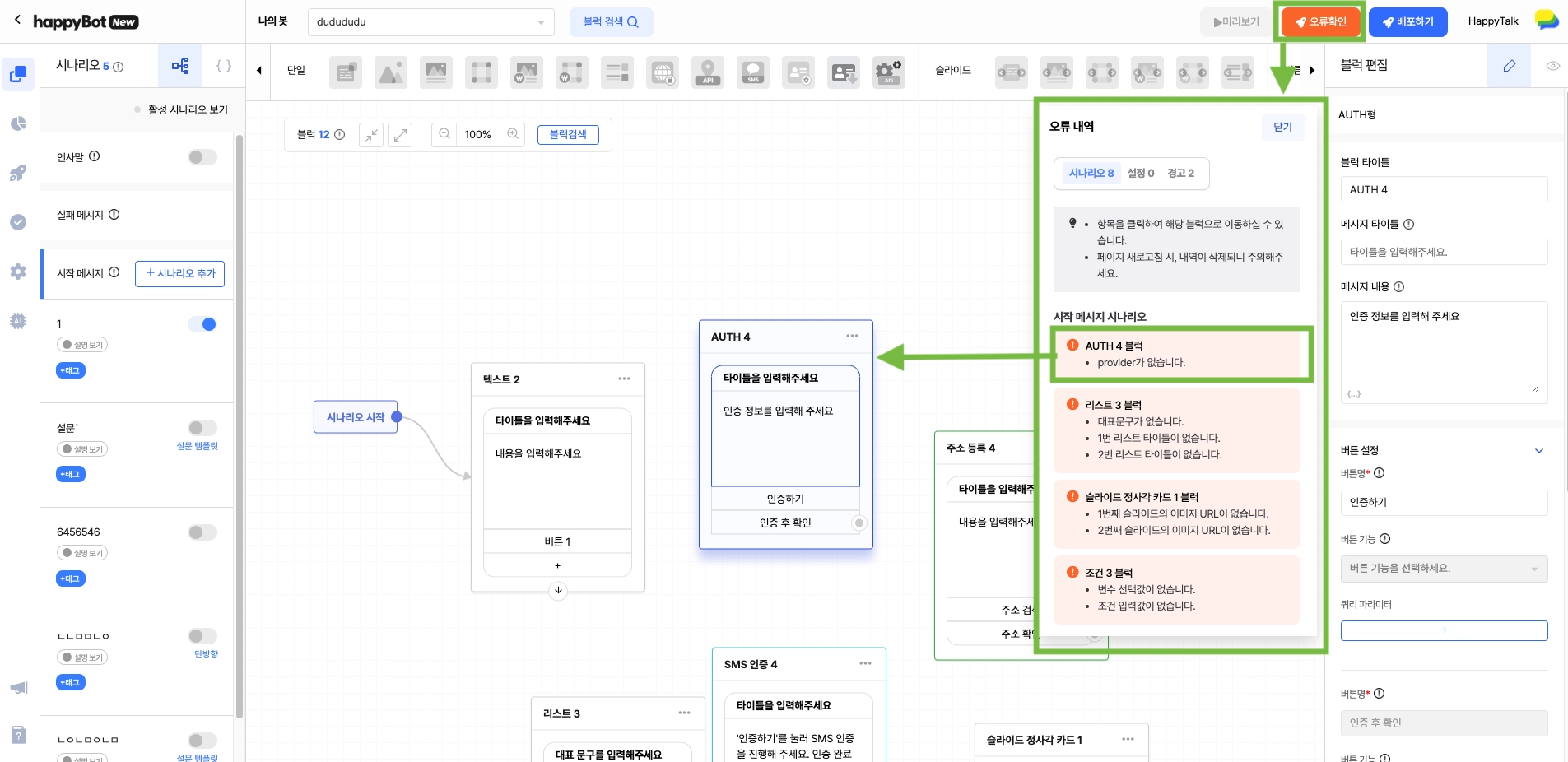Go to the 조건 3 블럭 error item
Viewport: 1568px width, 762px height.
click(1177, 589)
